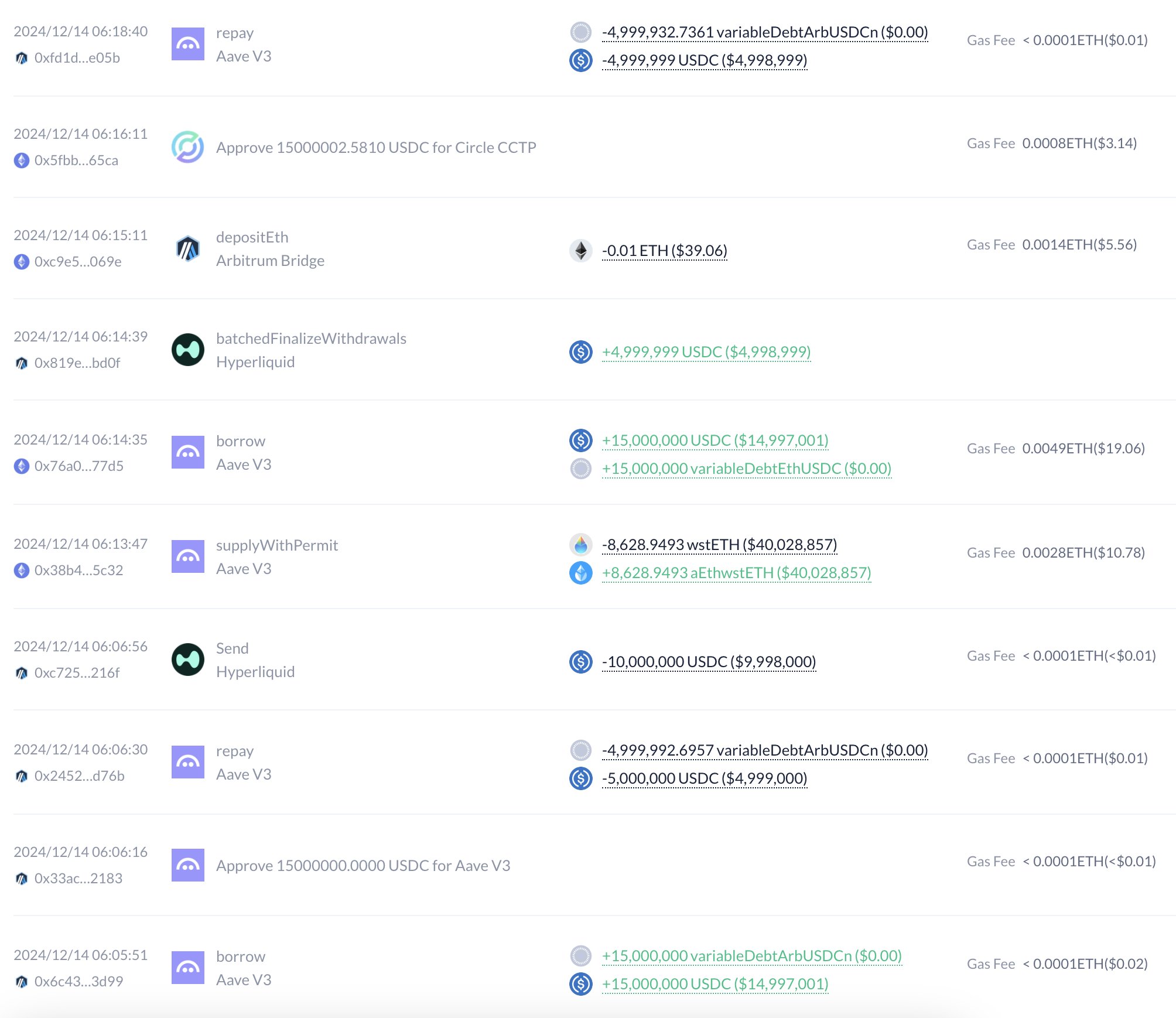The image size is (1176, 1018).
Task: Click the Hyperliquid icon beside batchedFinalizeWithdrawals
Action: (187, 350)
